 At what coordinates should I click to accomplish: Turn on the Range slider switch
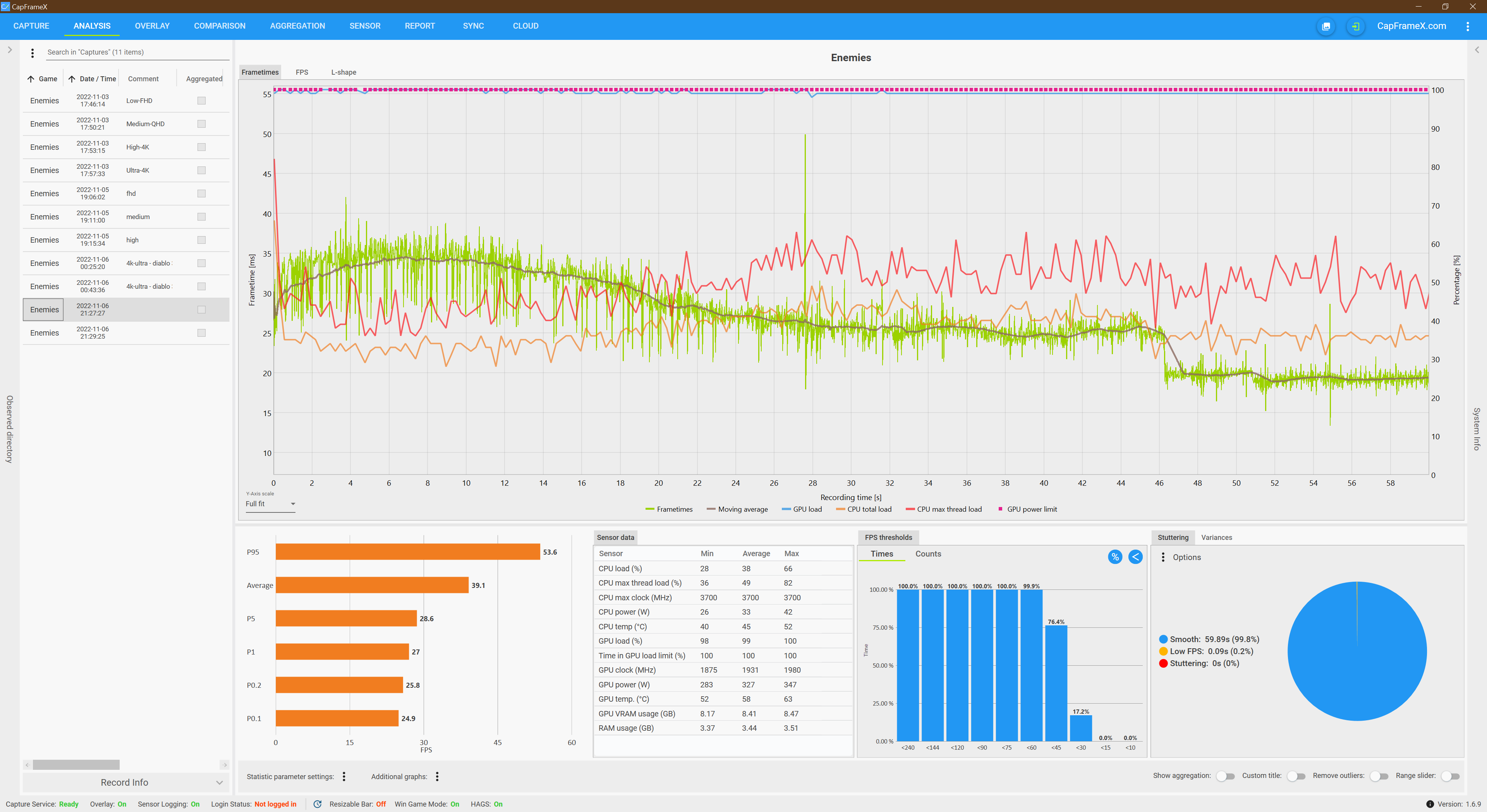[1449, 776]
